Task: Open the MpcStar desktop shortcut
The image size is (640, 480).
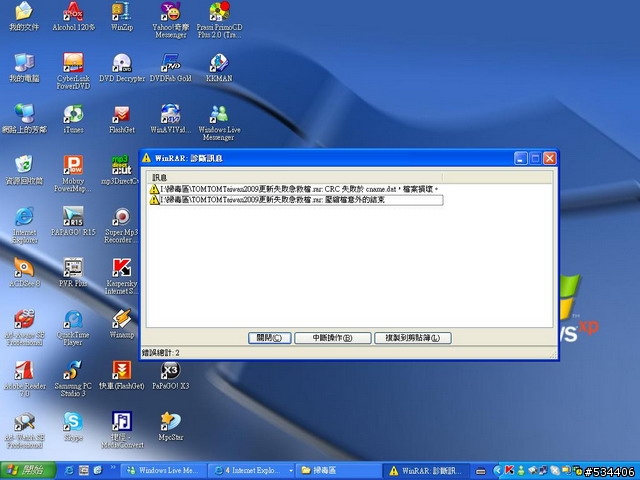Action: 171,427
